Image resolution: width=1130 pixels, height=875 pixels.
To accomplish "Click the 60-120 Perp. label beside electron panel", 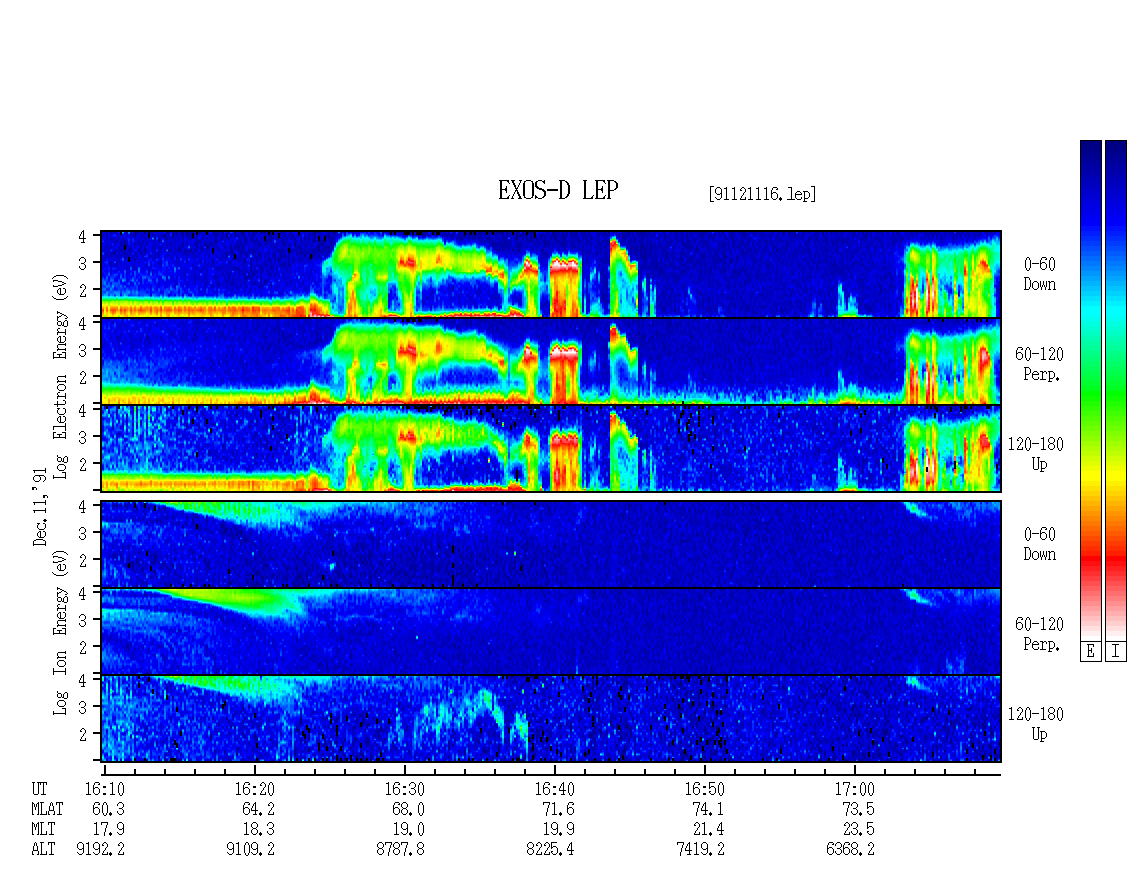I will coord(1039,365).
